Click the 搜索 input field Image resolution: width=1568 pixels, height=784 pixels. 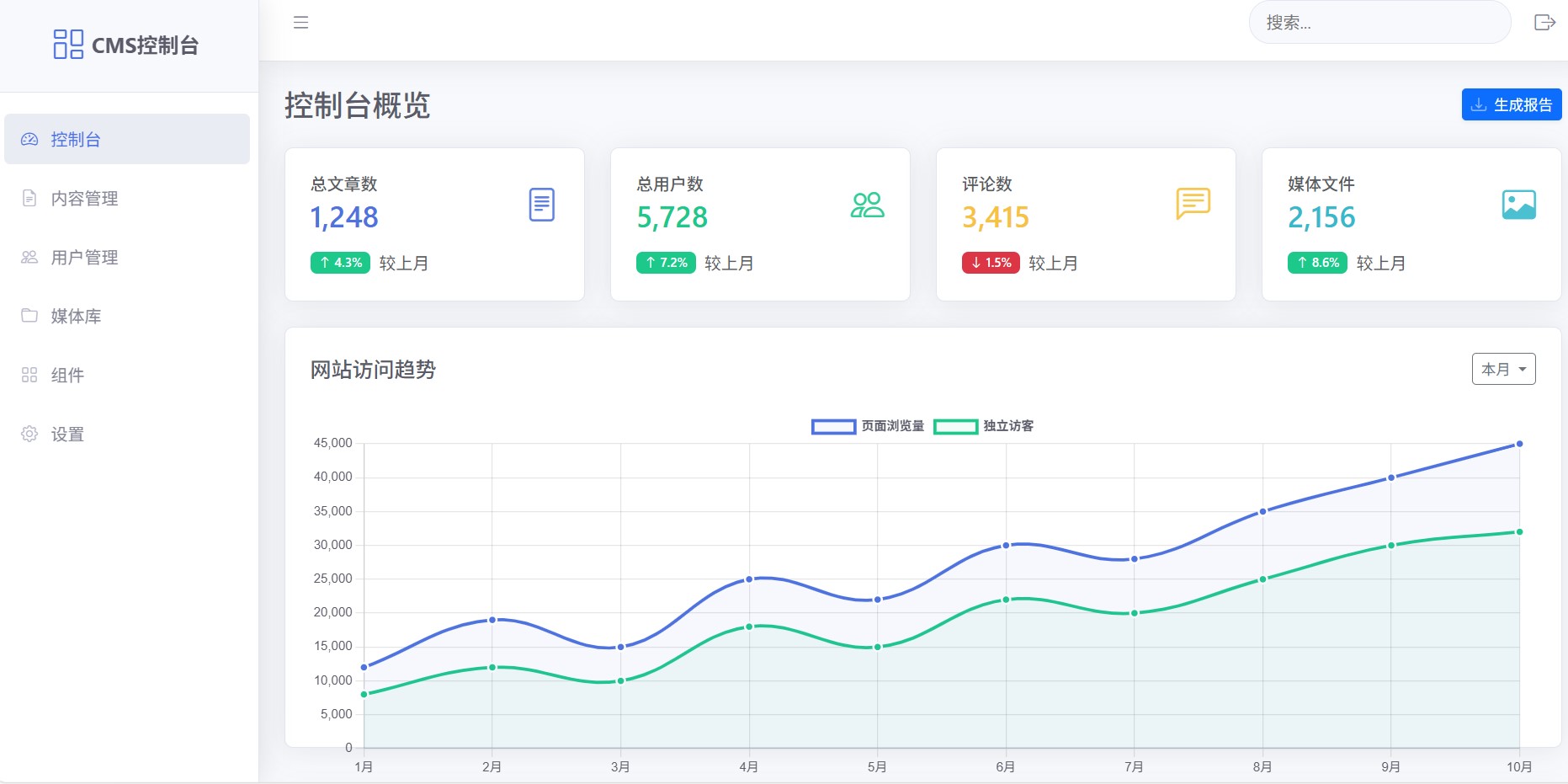[x=1379, y=23]
